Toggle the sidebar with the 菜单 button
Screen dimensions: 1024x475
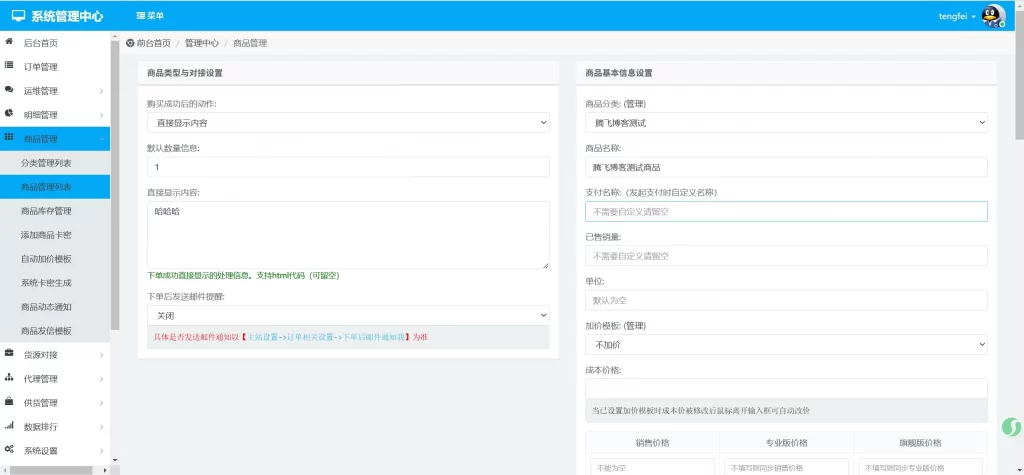[150, 16]
